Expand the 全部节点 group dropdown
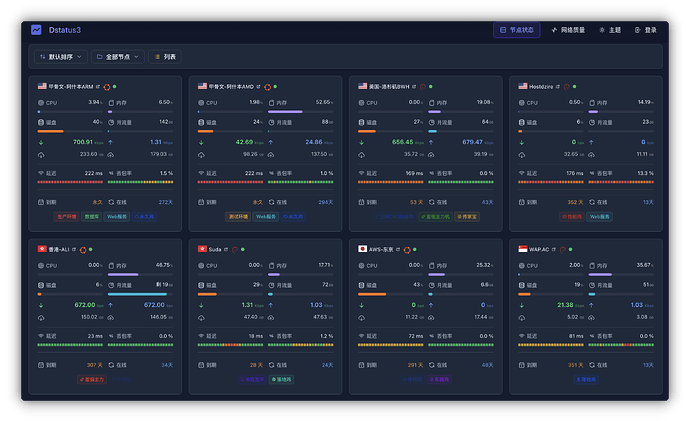Screen dimensions: 690x421 pos(117,57)
